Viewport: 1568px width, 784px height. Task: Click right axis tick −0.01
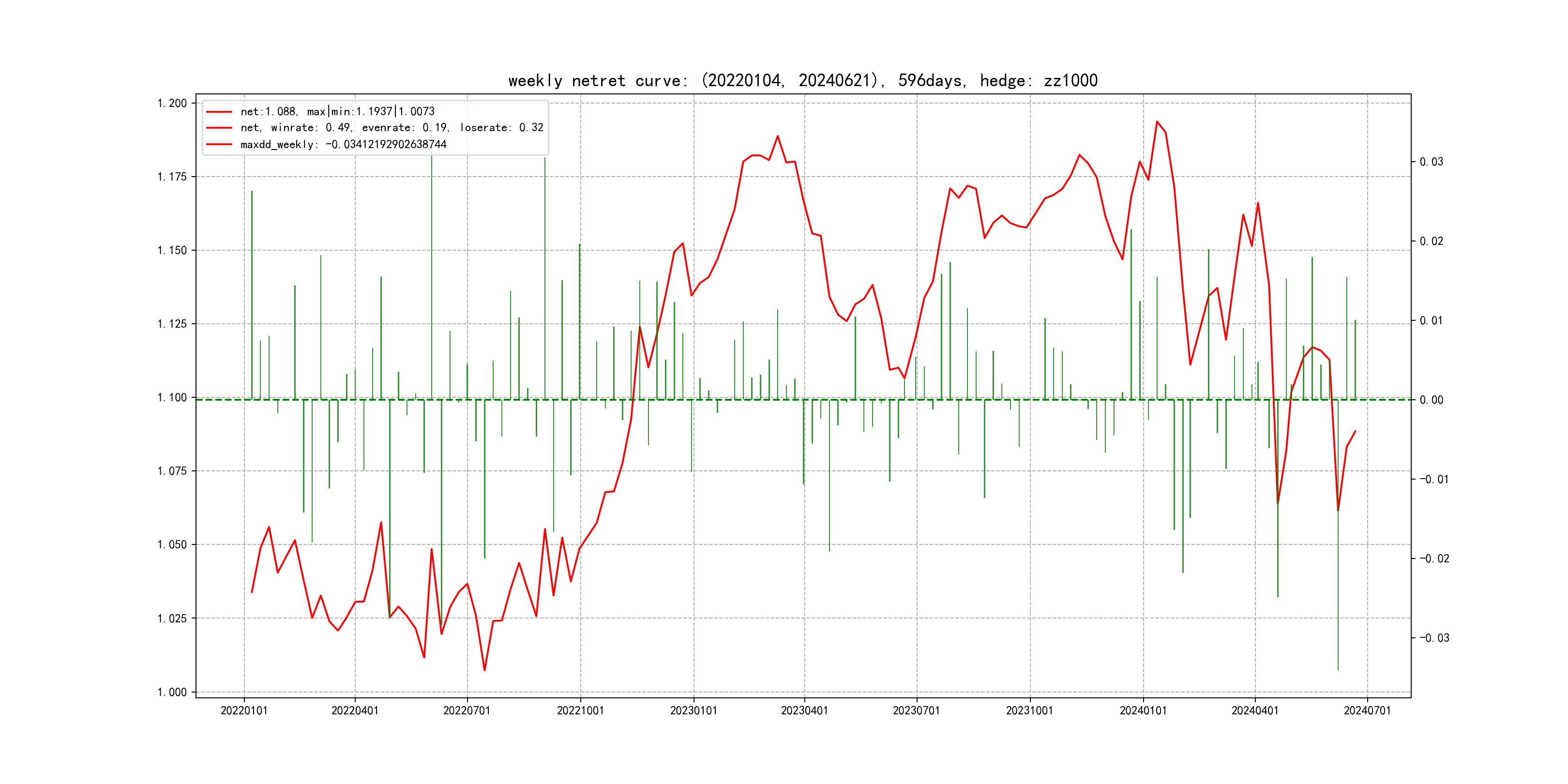(x=1433, y=480)
